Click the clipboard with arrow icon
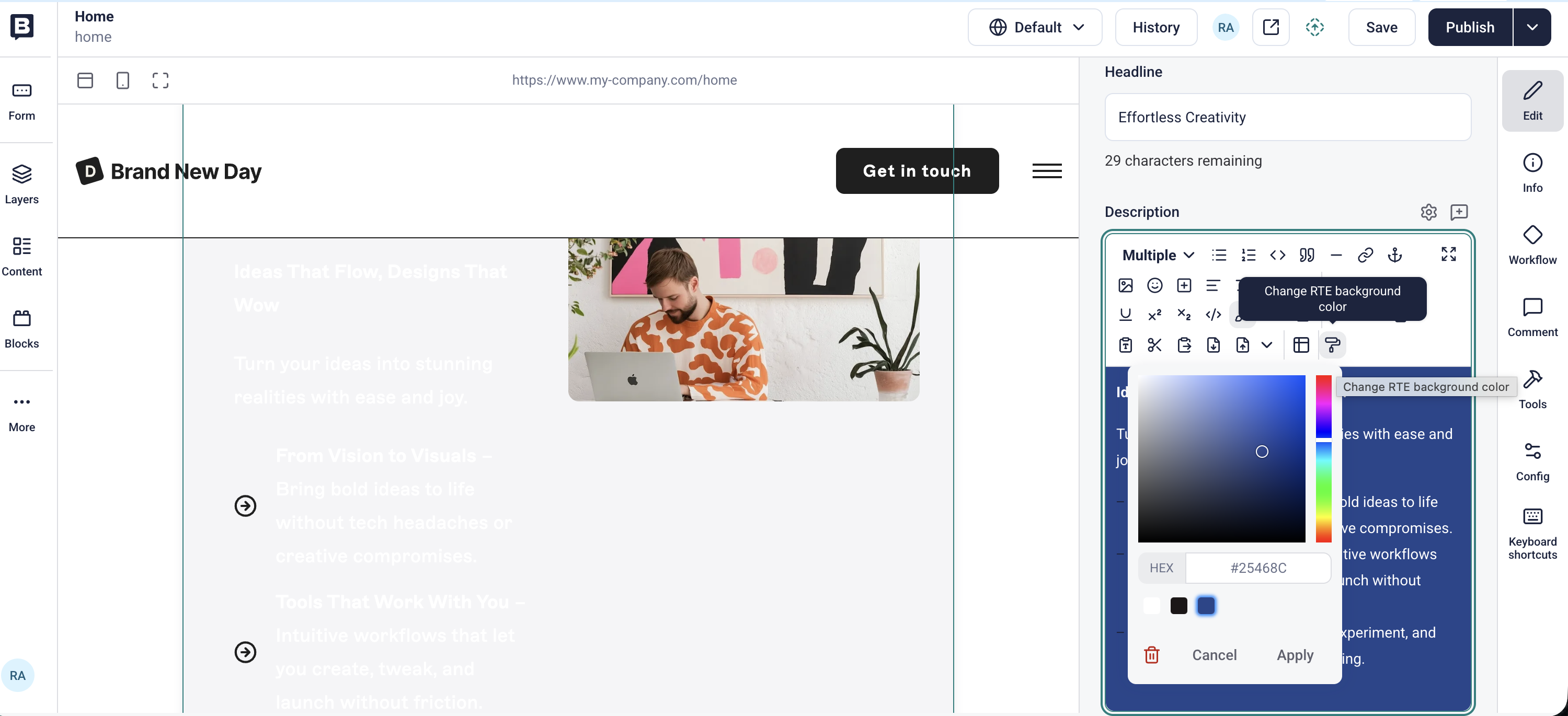 pos(1183,345)
